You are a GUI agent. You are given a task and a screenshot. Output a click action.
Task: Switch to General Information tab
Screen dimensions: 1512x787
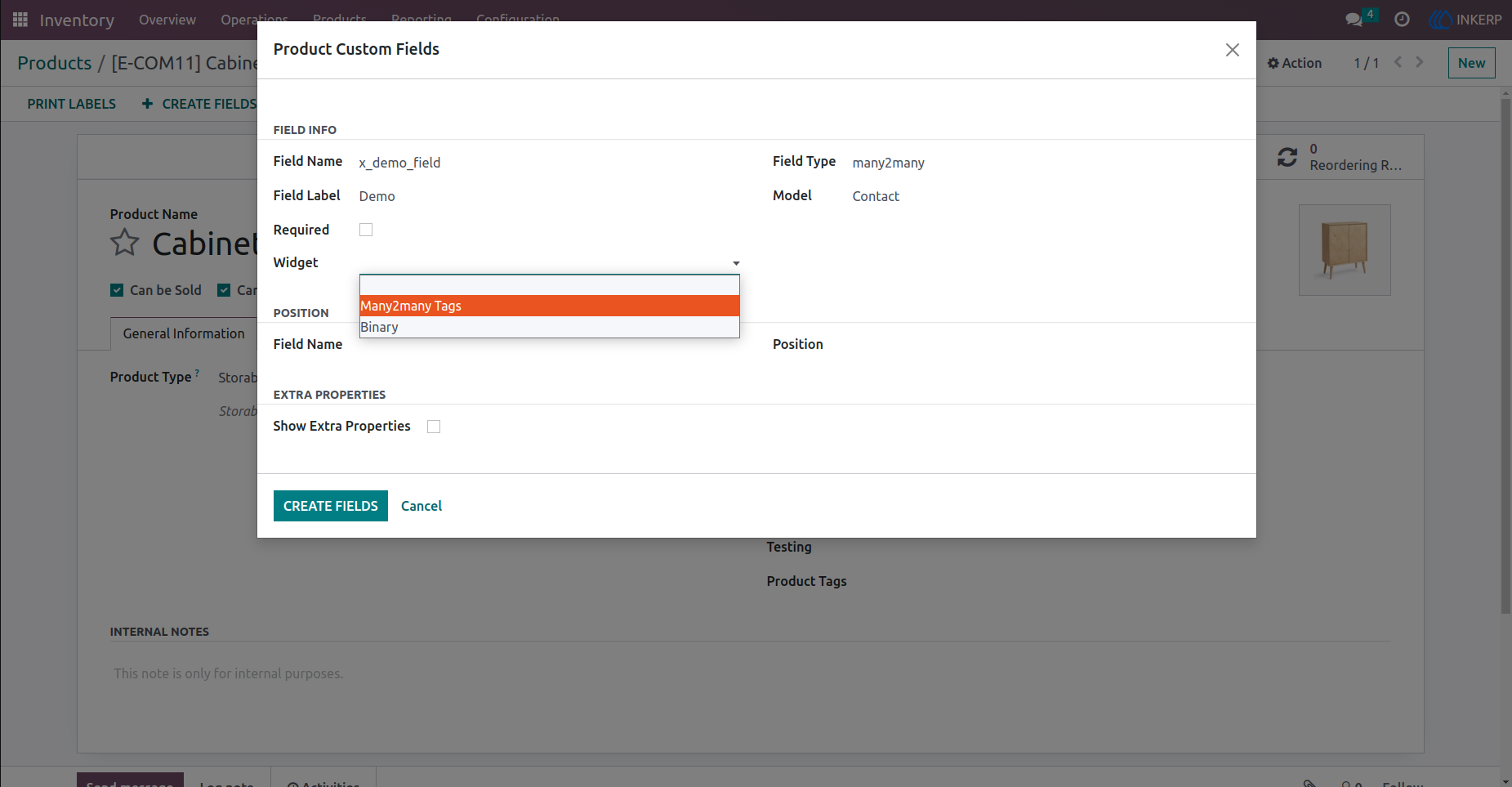(184, 333)
